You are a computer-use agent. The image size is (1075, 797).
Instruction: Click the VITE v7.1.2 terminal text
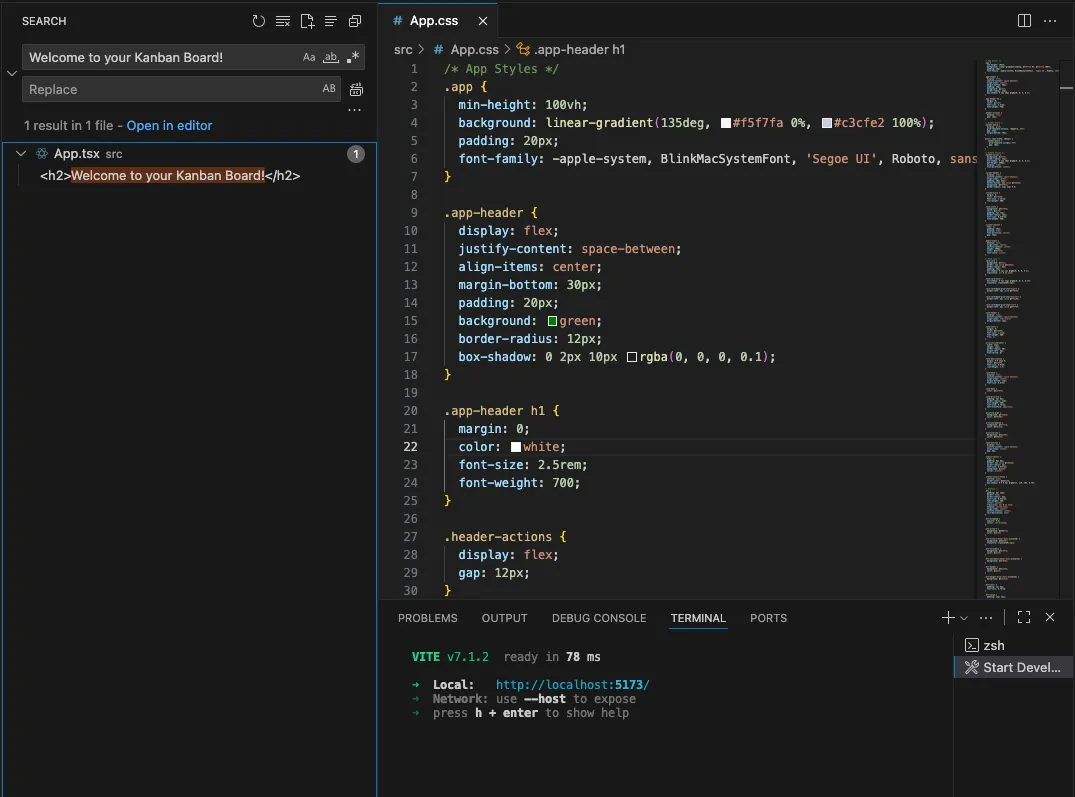(450, 657)
